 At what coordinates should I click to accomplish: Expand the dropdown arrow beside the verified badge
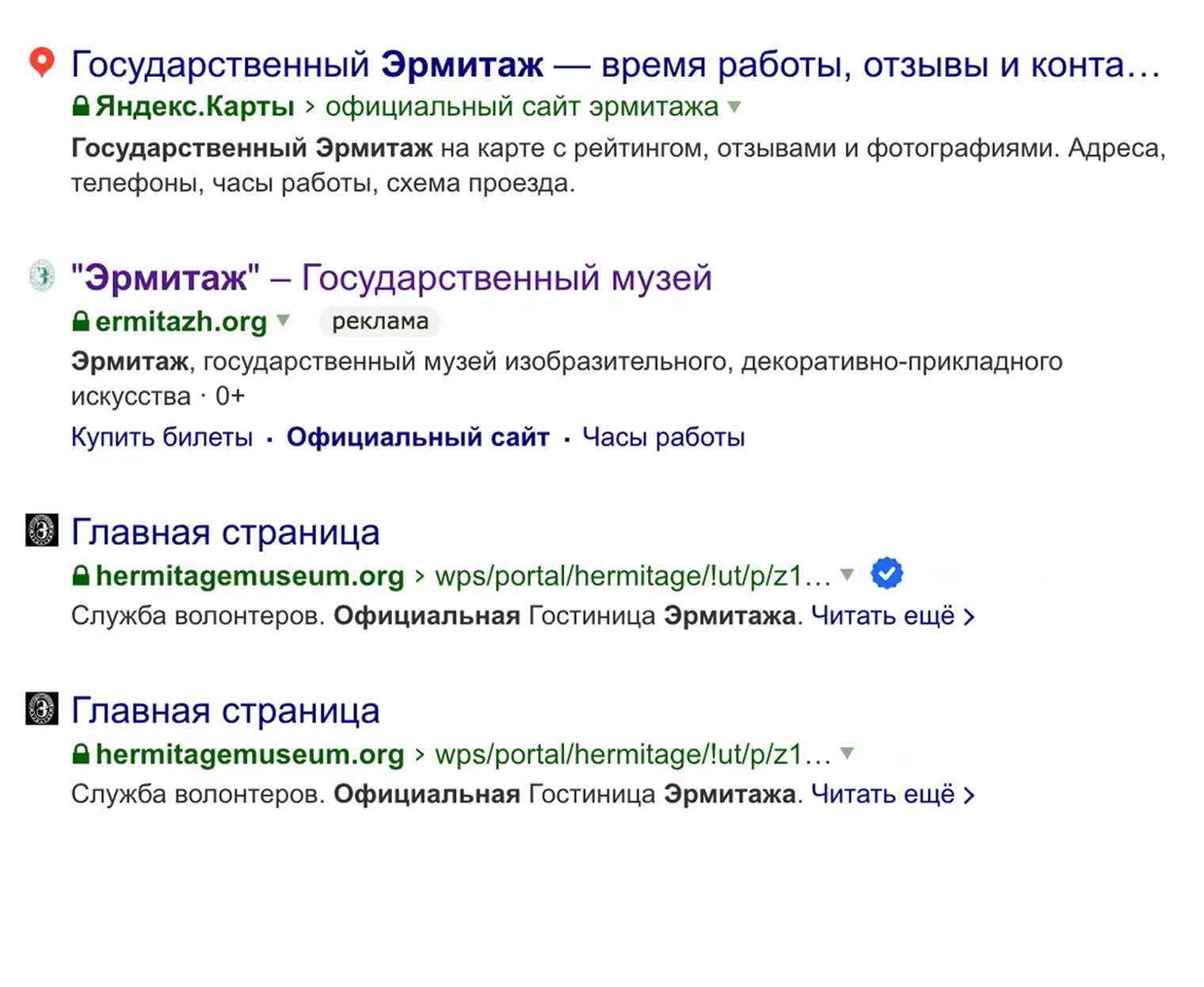click(848, 575)
